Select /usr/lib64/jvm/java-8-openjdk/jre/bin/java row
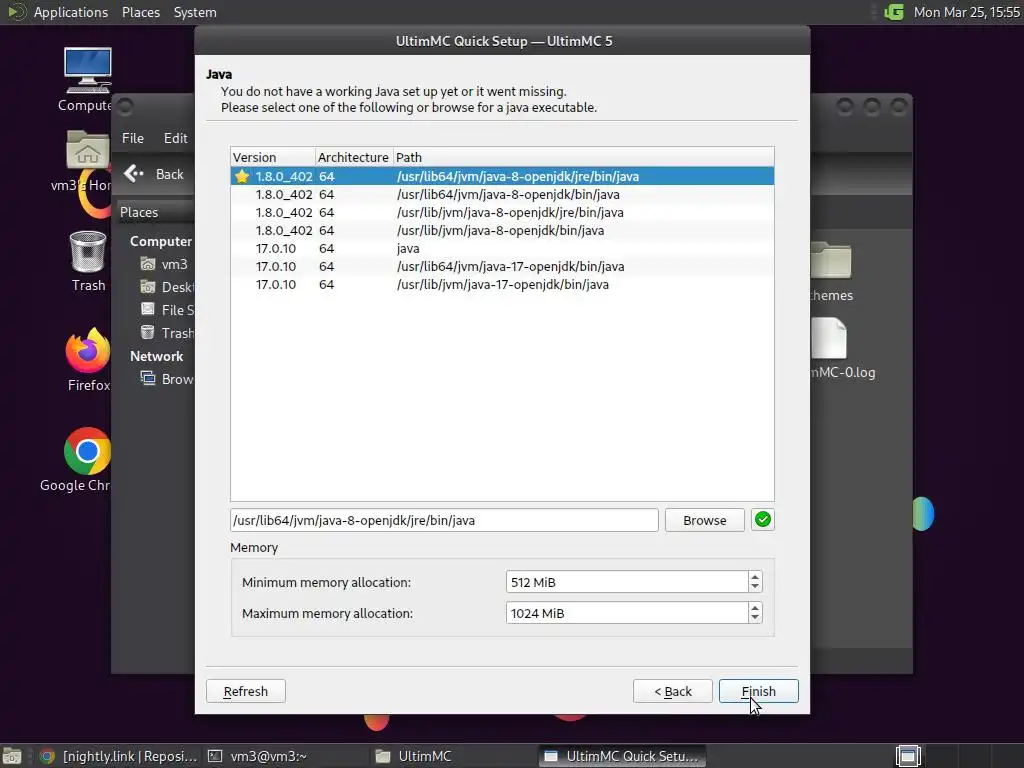The width and height of the screenshot is (1024, 768). click(x=502, y=176)
